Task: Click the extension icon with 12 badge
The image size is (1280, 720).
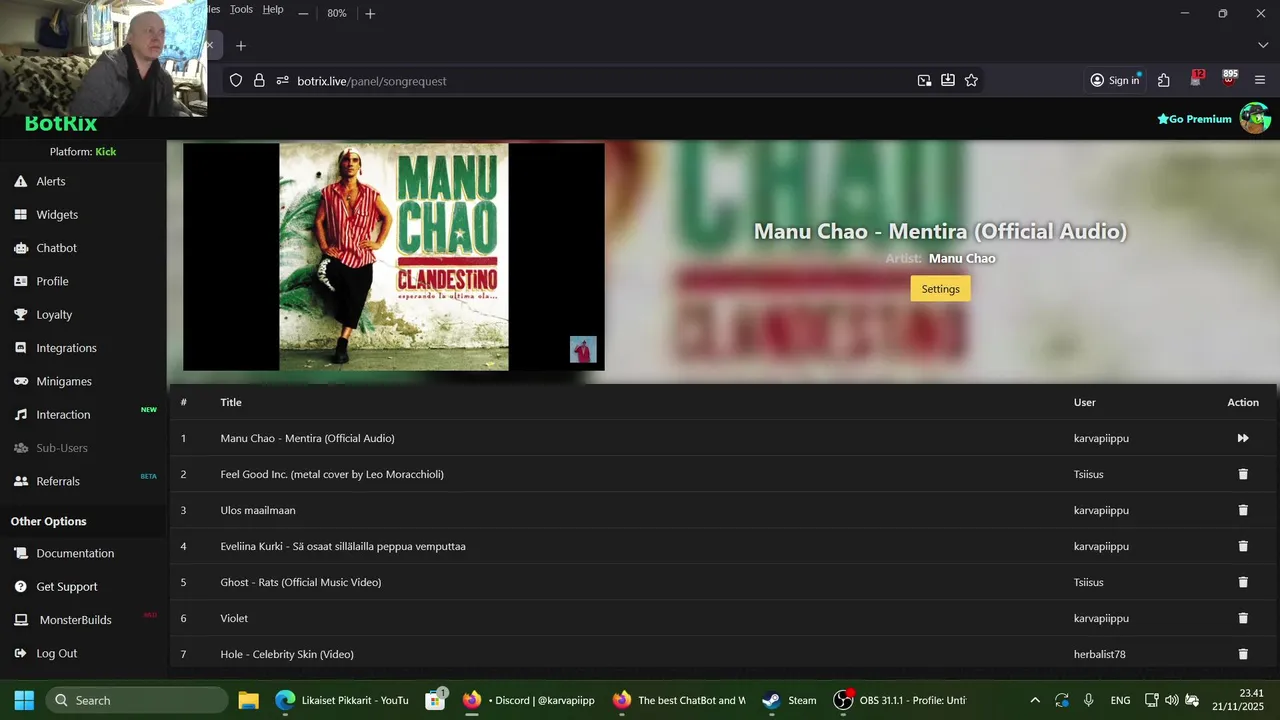Action: (x=1196, y=80)
